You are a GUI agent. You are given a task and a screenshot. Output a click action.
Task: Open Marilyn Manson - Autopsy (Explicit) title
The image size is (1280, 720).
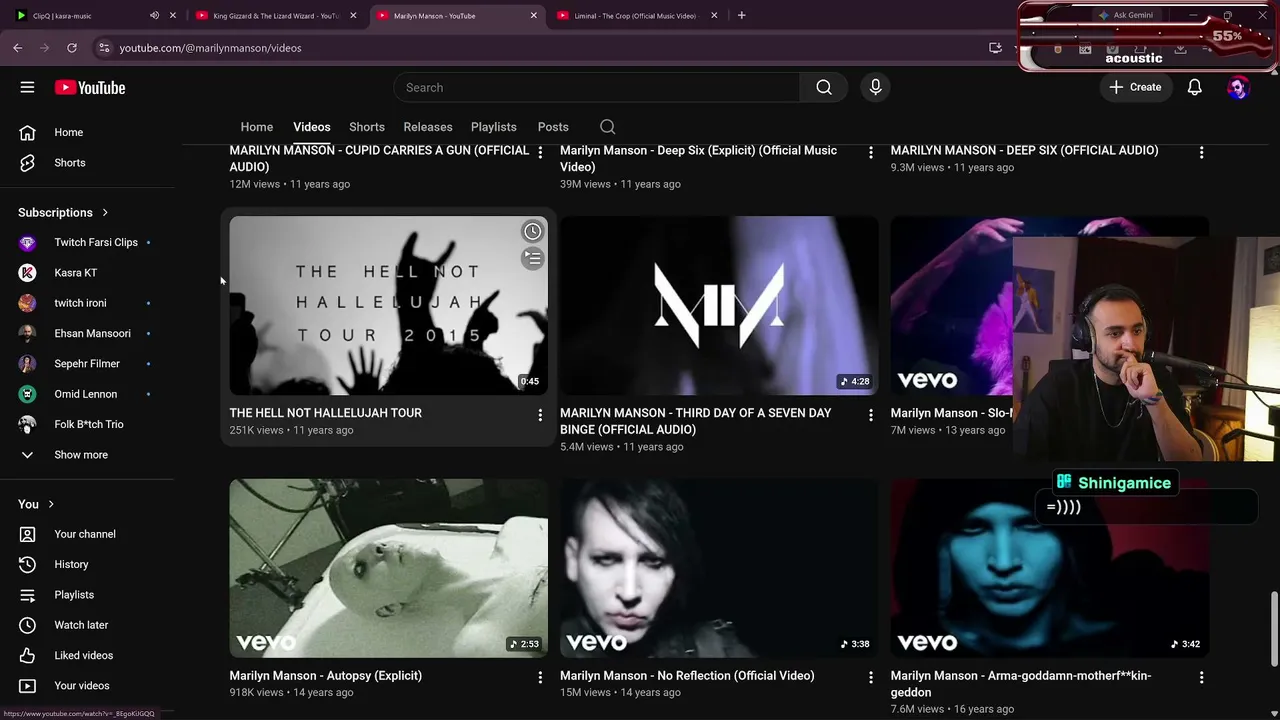[x=326, y=676]
